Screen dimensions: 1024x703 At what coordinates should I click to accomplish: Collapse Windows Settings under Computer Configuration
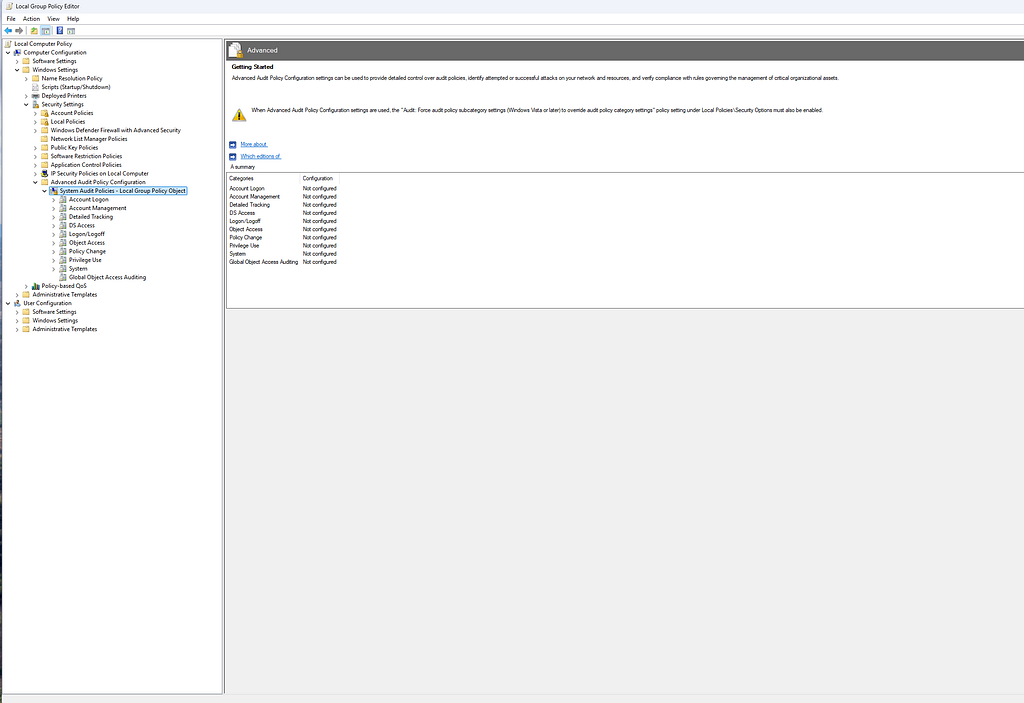click(18, 70)
